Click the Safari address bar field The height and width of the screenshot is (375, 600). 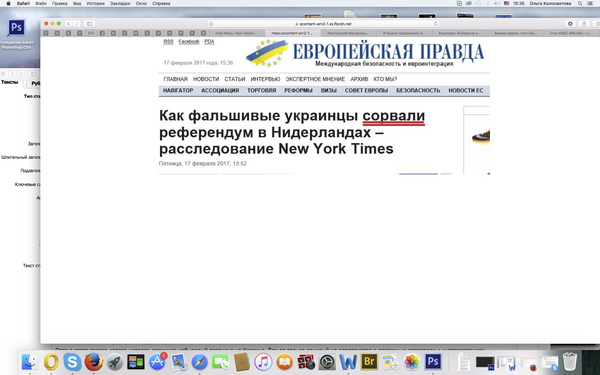[x=323, y=24]
